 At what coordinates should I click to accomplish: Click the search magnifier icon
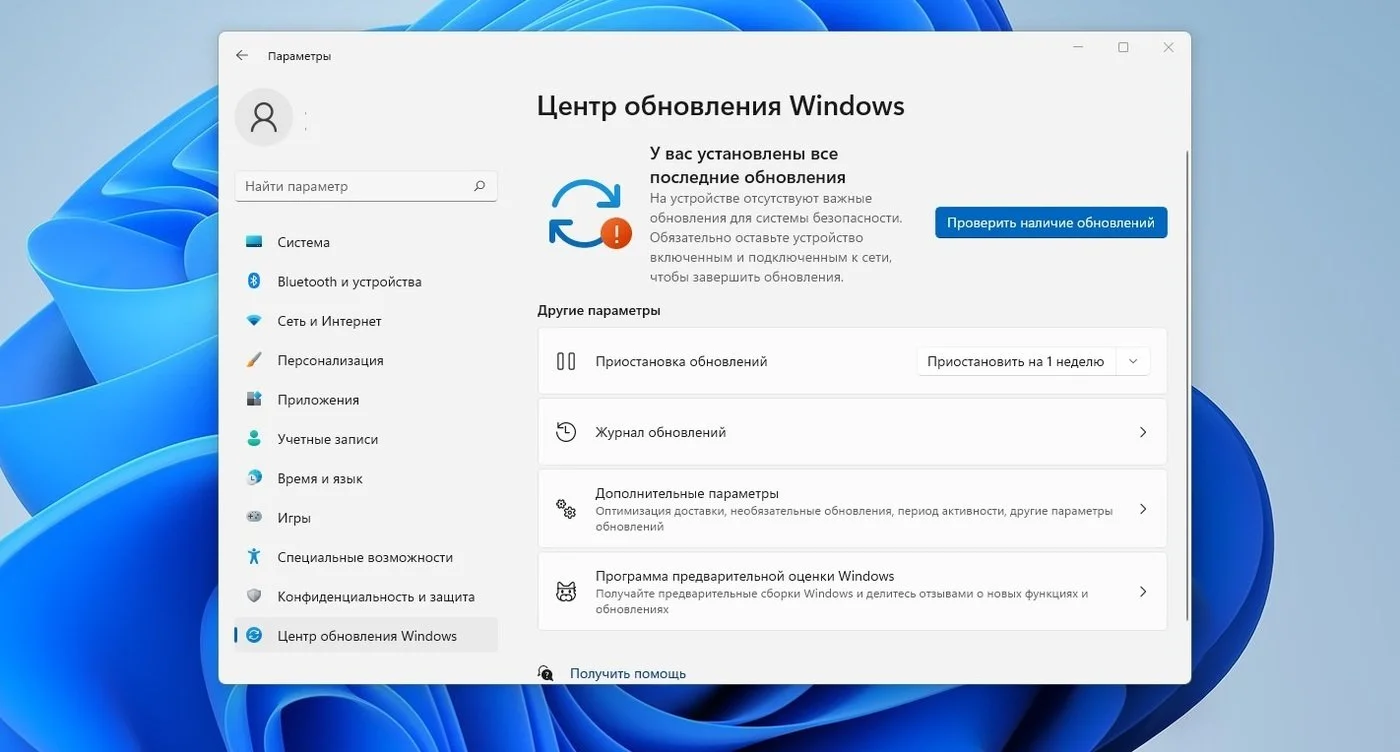pos(479,186)
